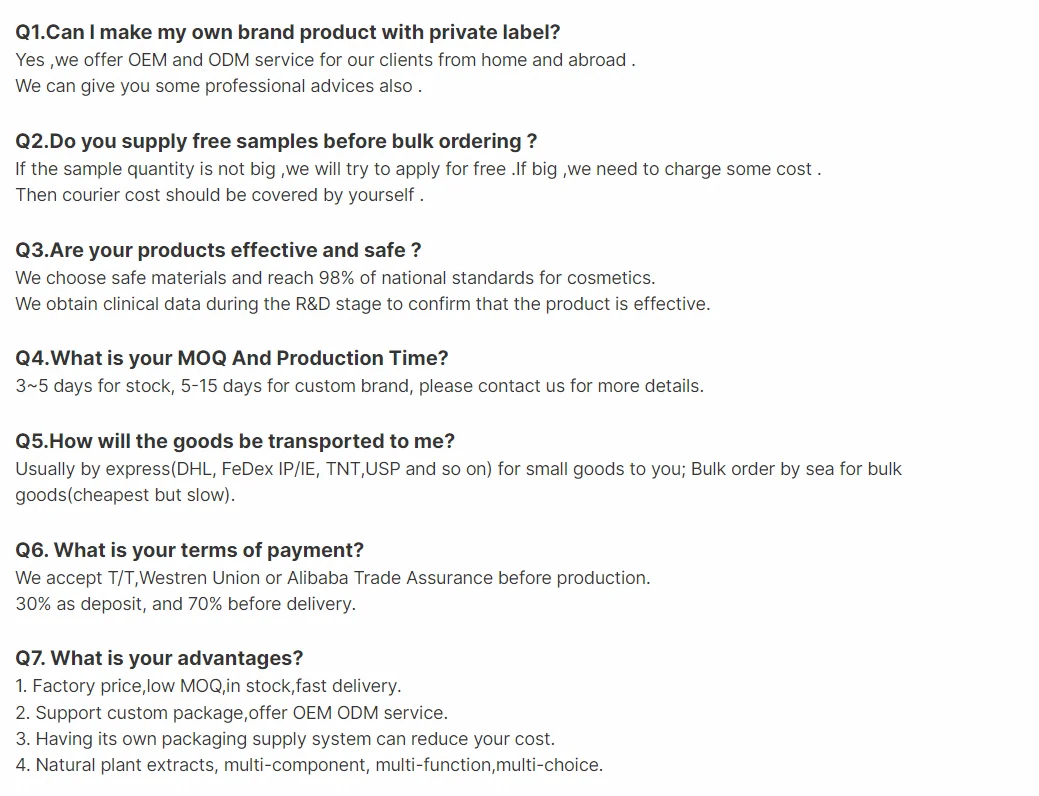Click the sample quantity answer line

pyautogui.click(x=418, y=169)
